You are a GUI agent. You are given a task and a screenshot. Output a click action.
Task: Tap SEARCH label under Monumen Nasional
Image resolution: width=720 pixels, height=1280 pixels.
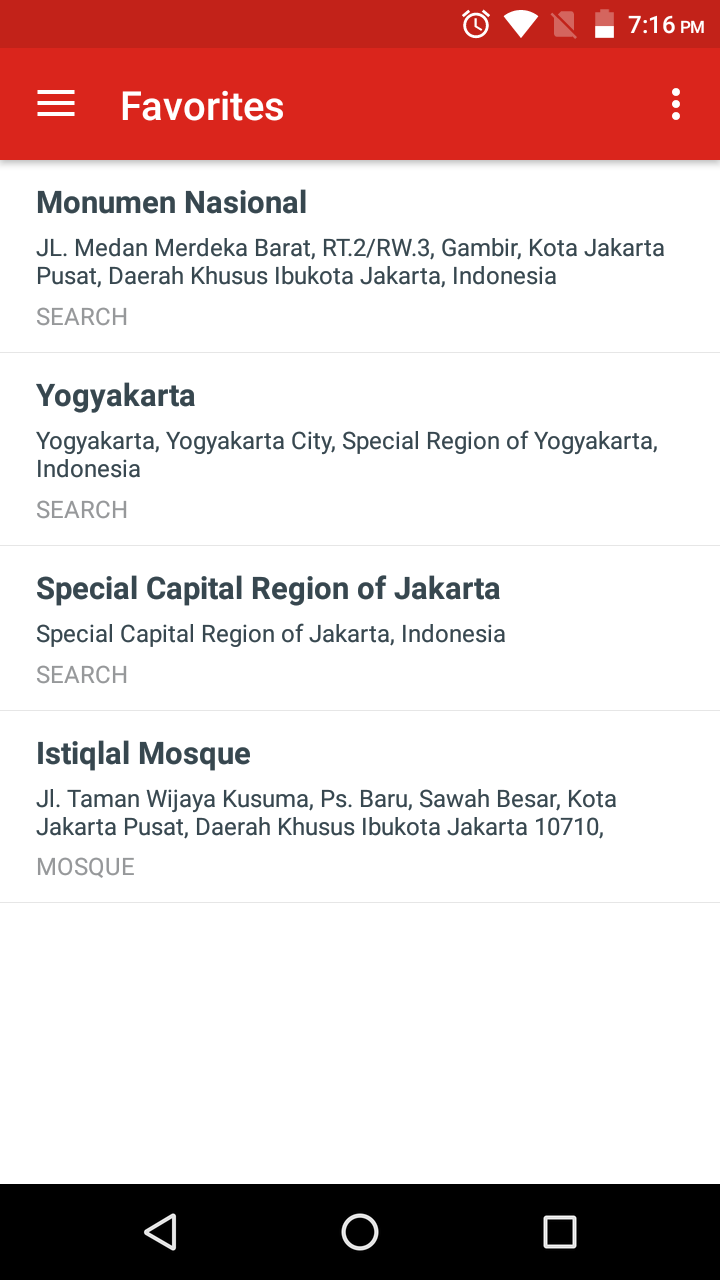pyautogui.click(x=82, y=317)
